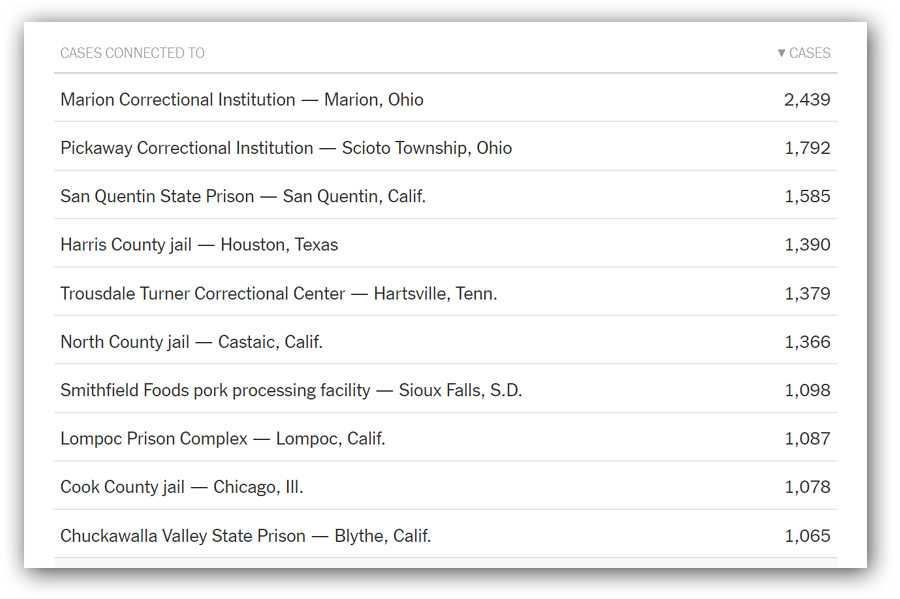Click the 1,792 case count value
This screenshot has width=900, height=599.
point(807,148)
